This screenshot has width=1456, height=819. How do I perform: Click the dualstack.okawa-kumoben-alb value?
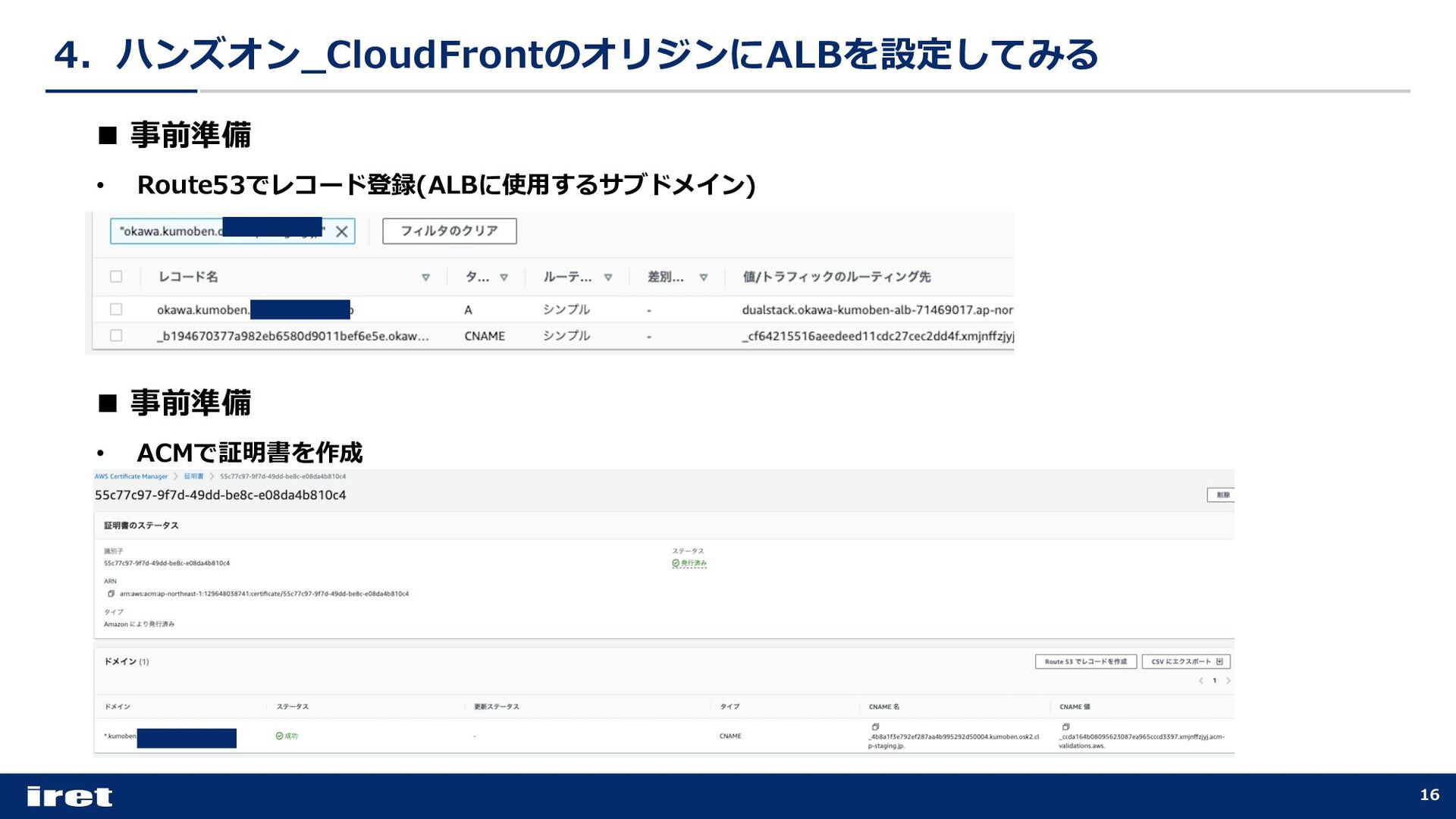(877, 309)
